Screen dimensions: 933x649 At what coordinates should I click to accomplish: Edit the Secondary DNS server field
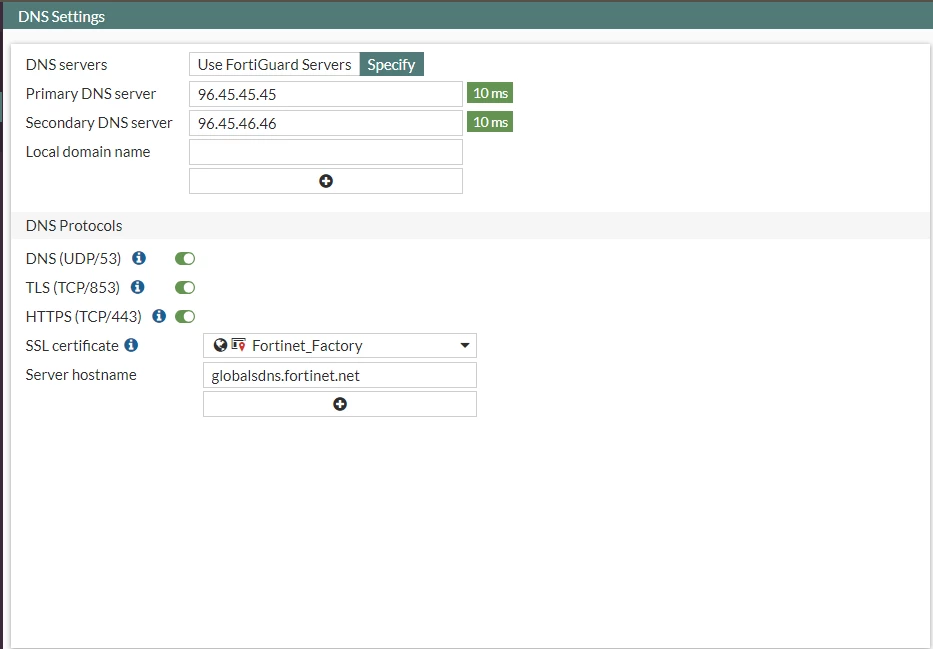[325, 123]
